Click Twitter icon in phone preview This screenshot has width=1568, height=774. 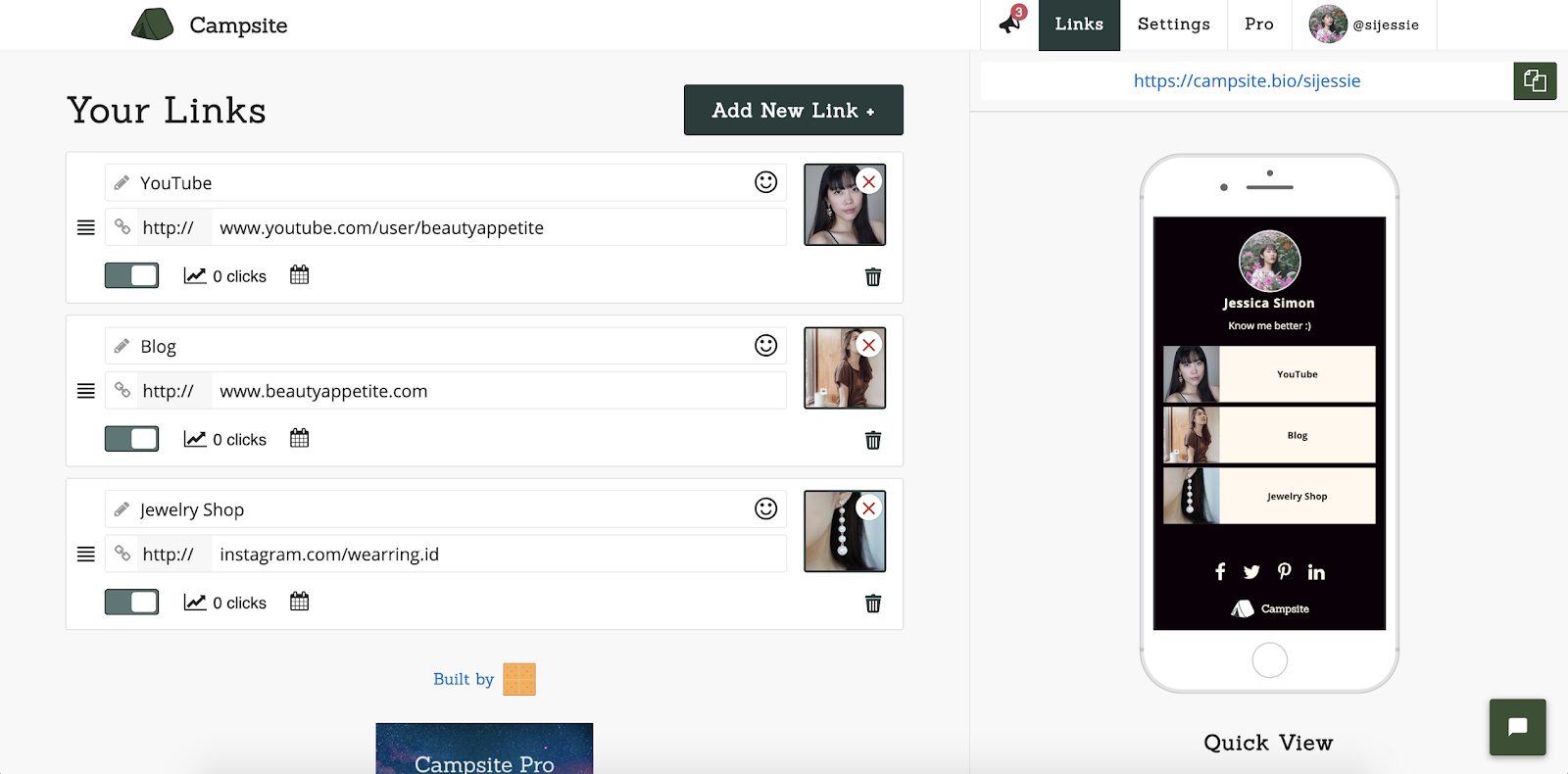pos(1251,572)
